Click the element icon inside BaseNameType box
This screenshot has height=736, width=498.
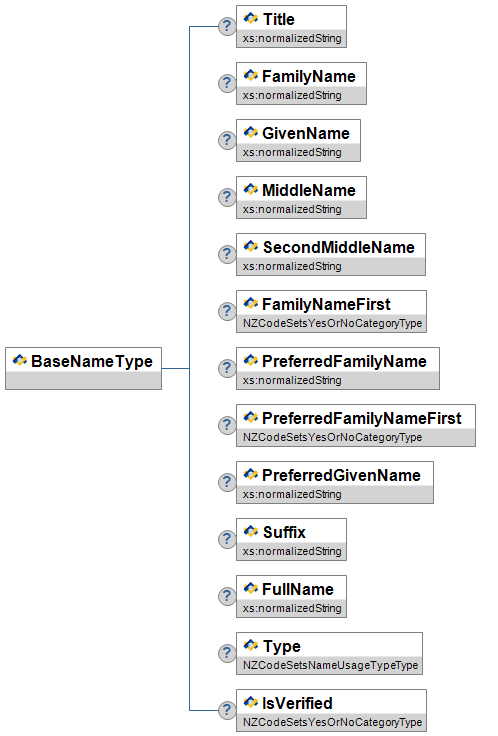tap(20, 360)
